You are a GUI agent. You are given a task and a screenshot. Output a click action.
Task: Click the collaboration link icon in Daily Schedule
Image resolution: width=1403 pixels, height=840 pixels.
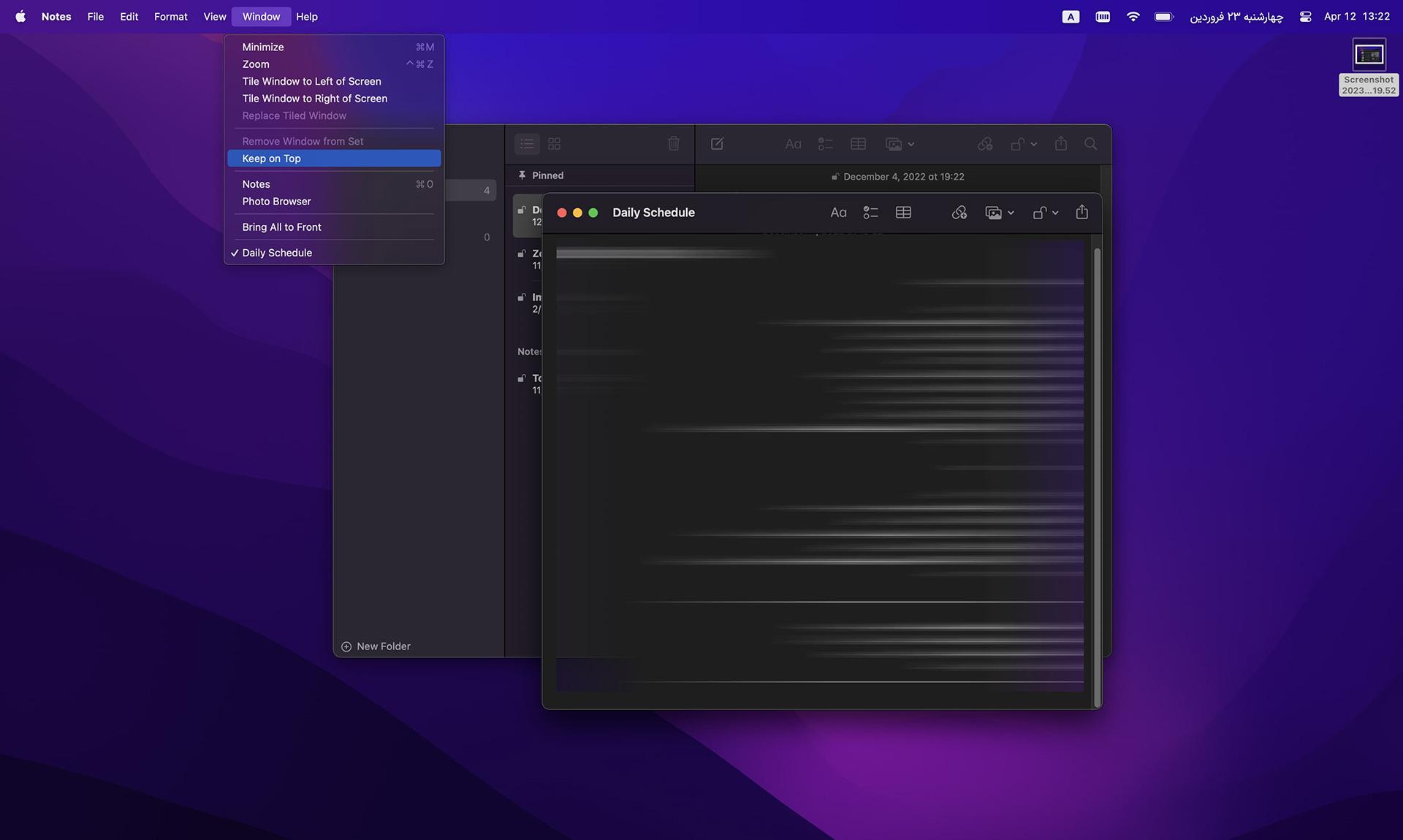point(959,213)
